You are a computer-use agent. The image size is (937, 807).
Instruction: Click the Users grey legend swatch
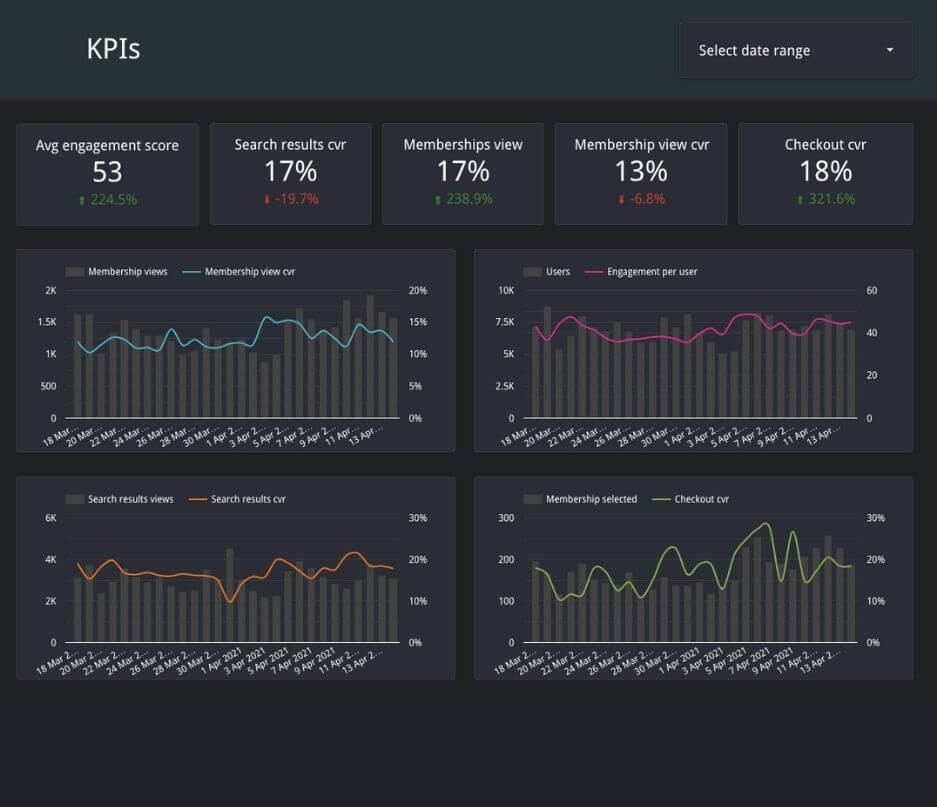click(532, 272)
